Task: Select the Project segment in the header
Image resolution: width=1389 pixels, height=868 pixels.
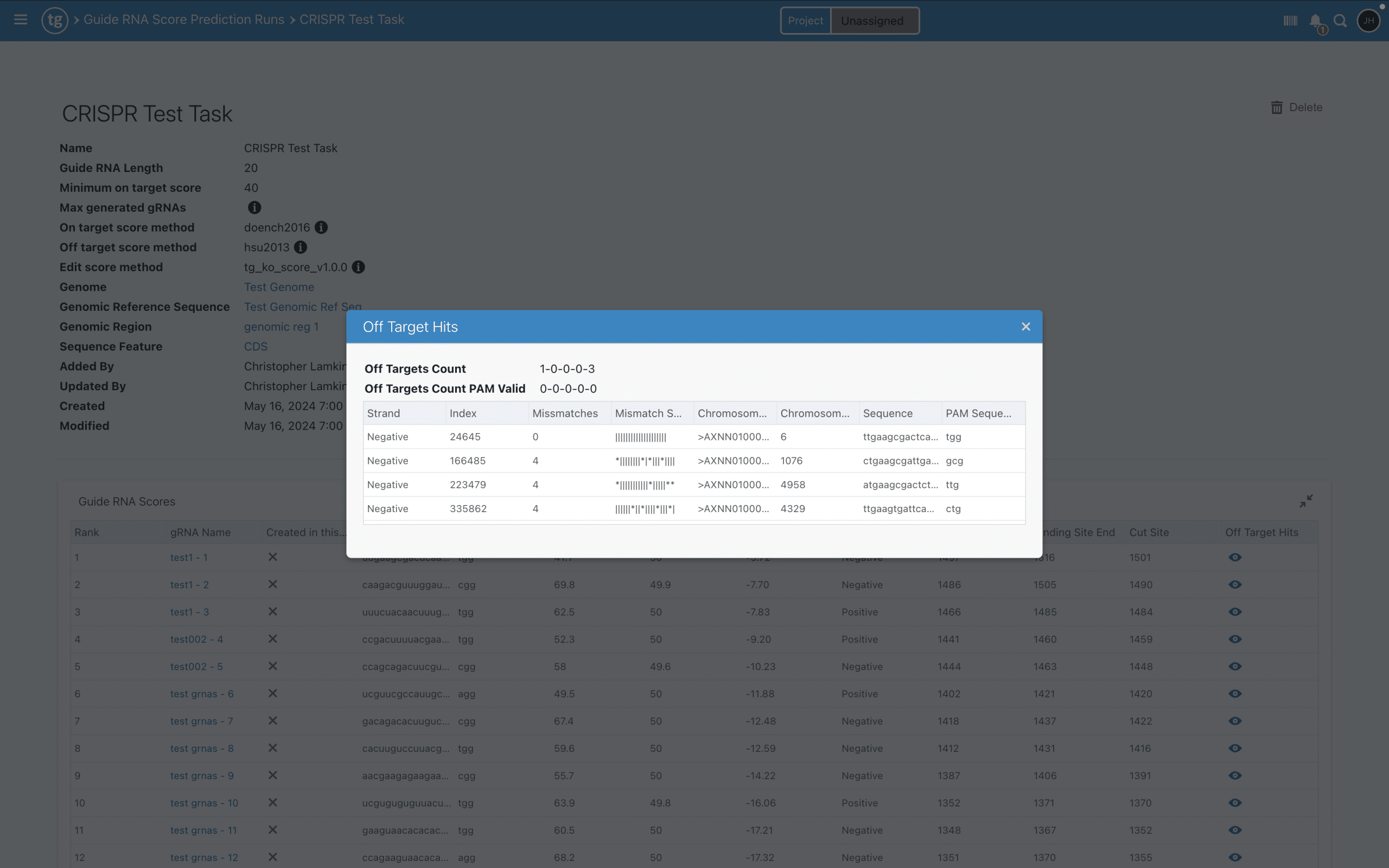Action: click(805, 20)
